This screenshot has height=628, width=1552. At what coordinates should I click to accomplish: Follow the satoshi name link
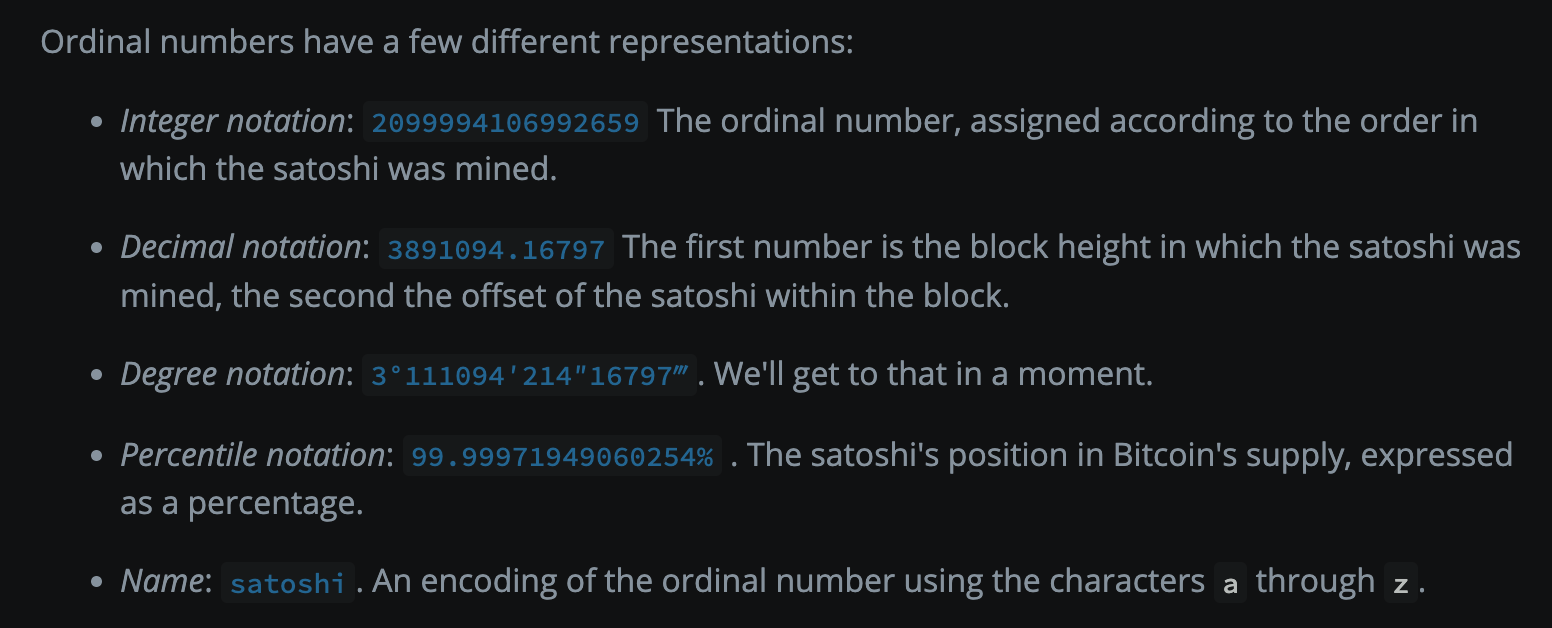click(x=288, y=583)
